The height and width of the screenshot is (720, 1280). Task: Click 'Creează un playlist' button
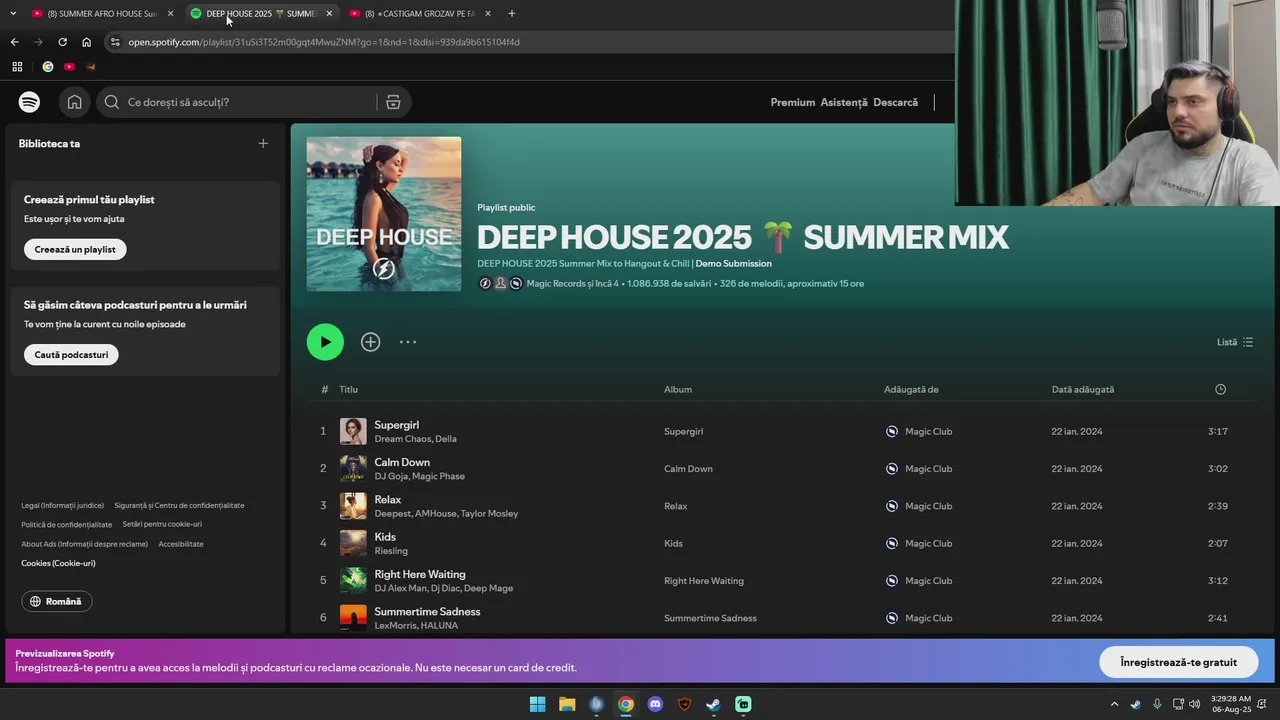[x=75, y=249]
